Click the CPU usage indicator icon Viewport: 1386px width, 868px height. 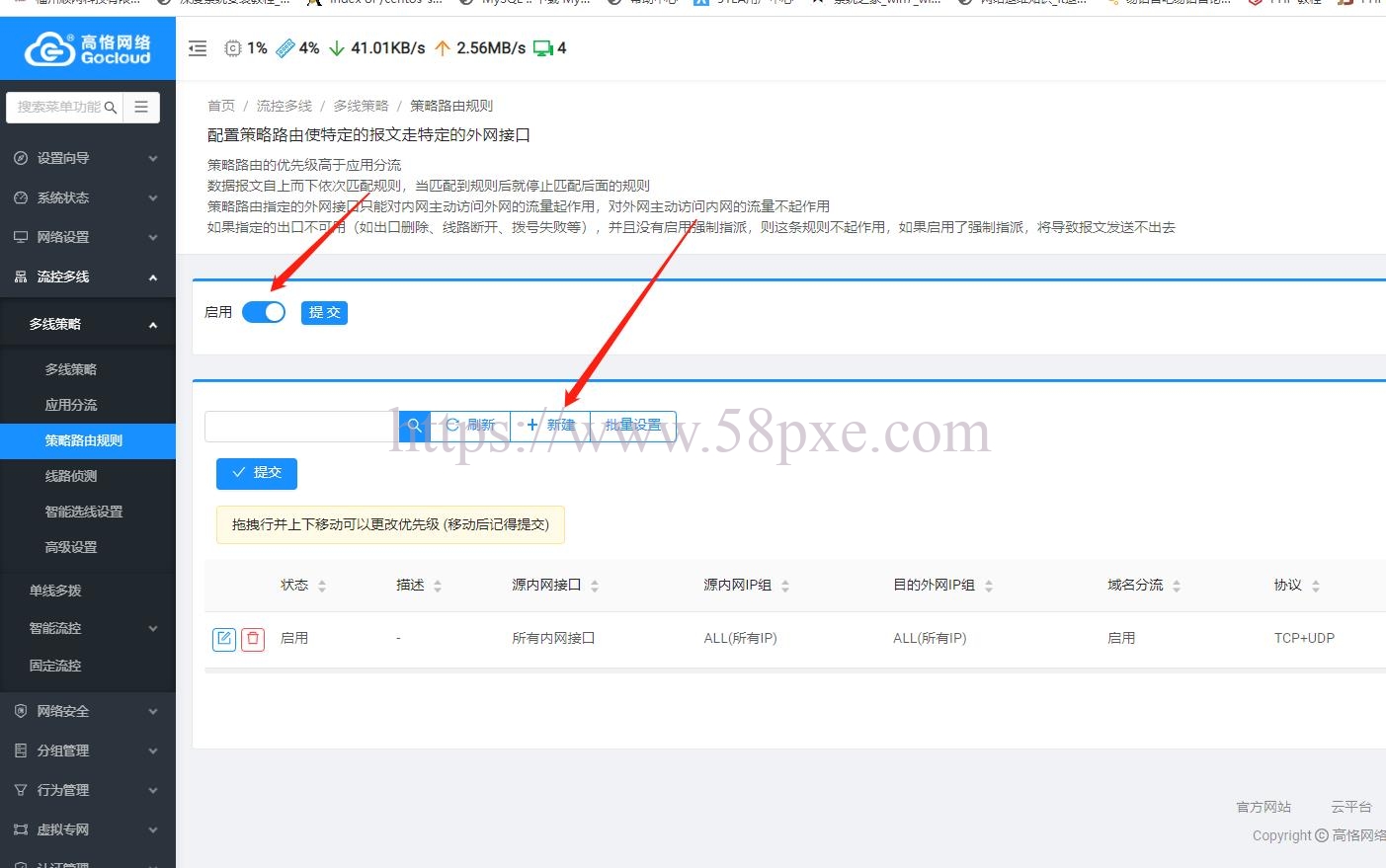click(233, 48)
